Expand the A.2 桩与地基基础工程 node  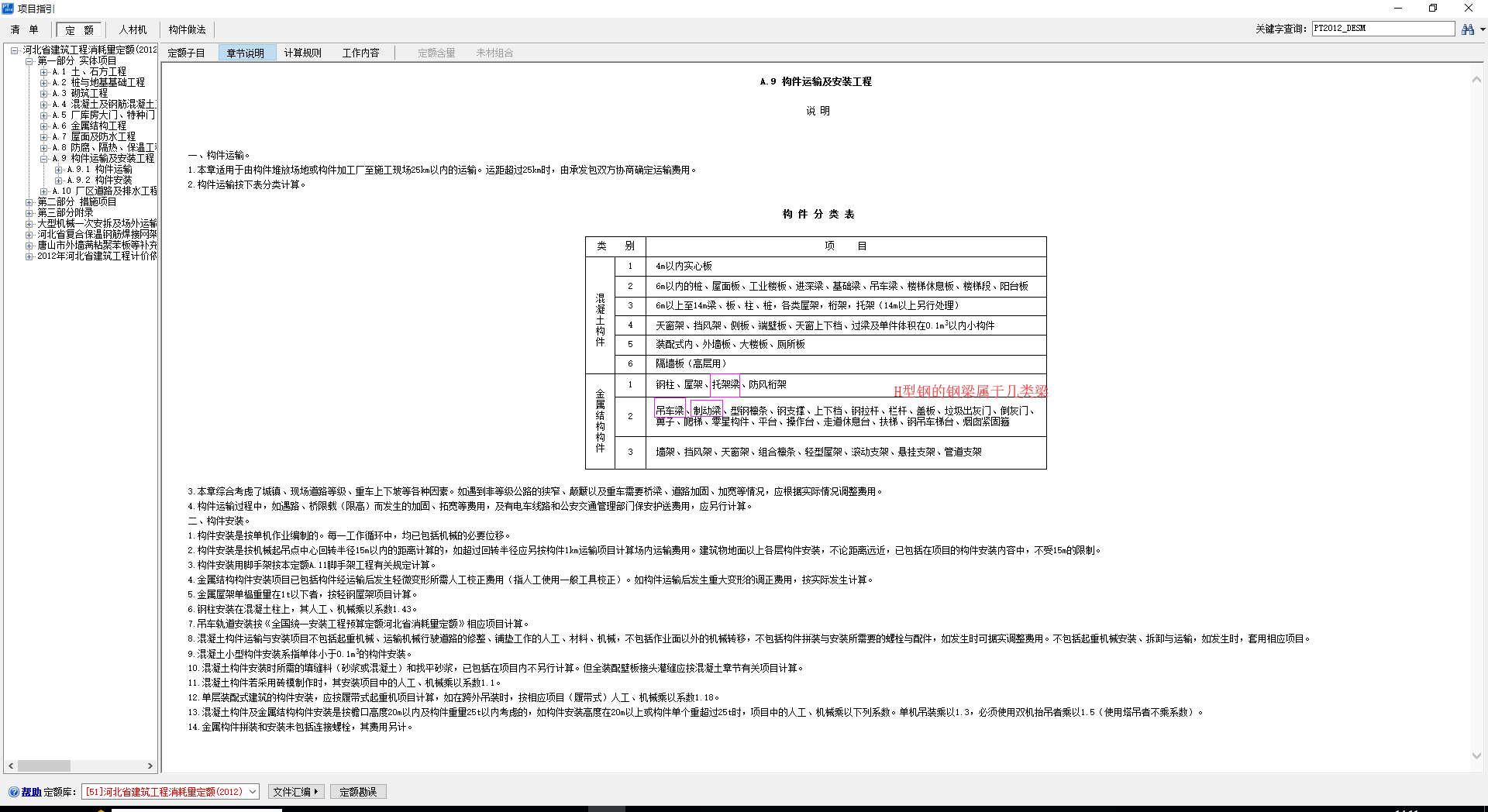point(44,83)
